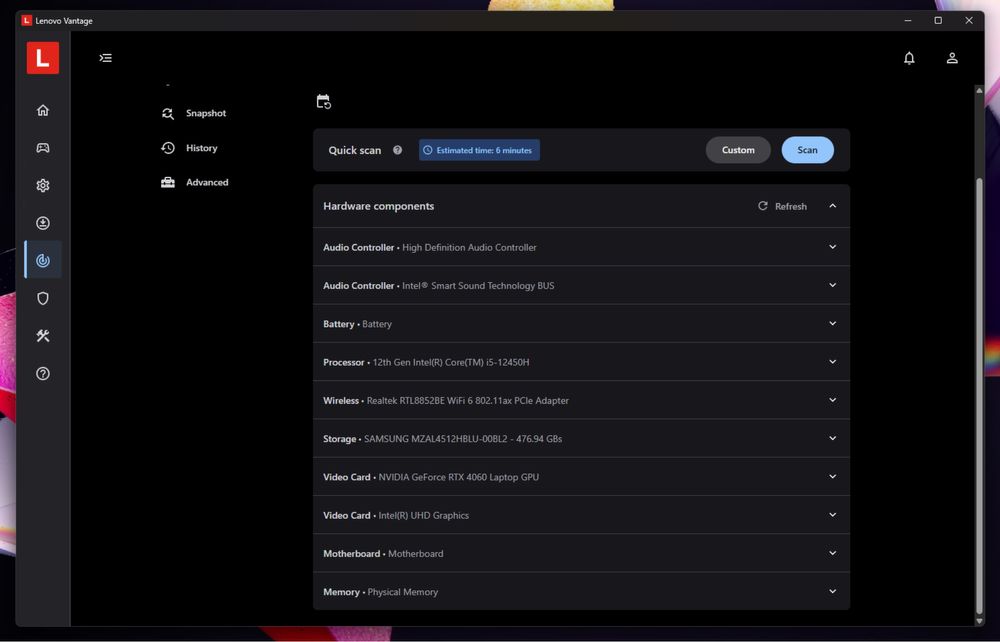The image size is (1000, 642).
Task: Click the Refresh circular arrow icon
Action: (x=763, y=206)
